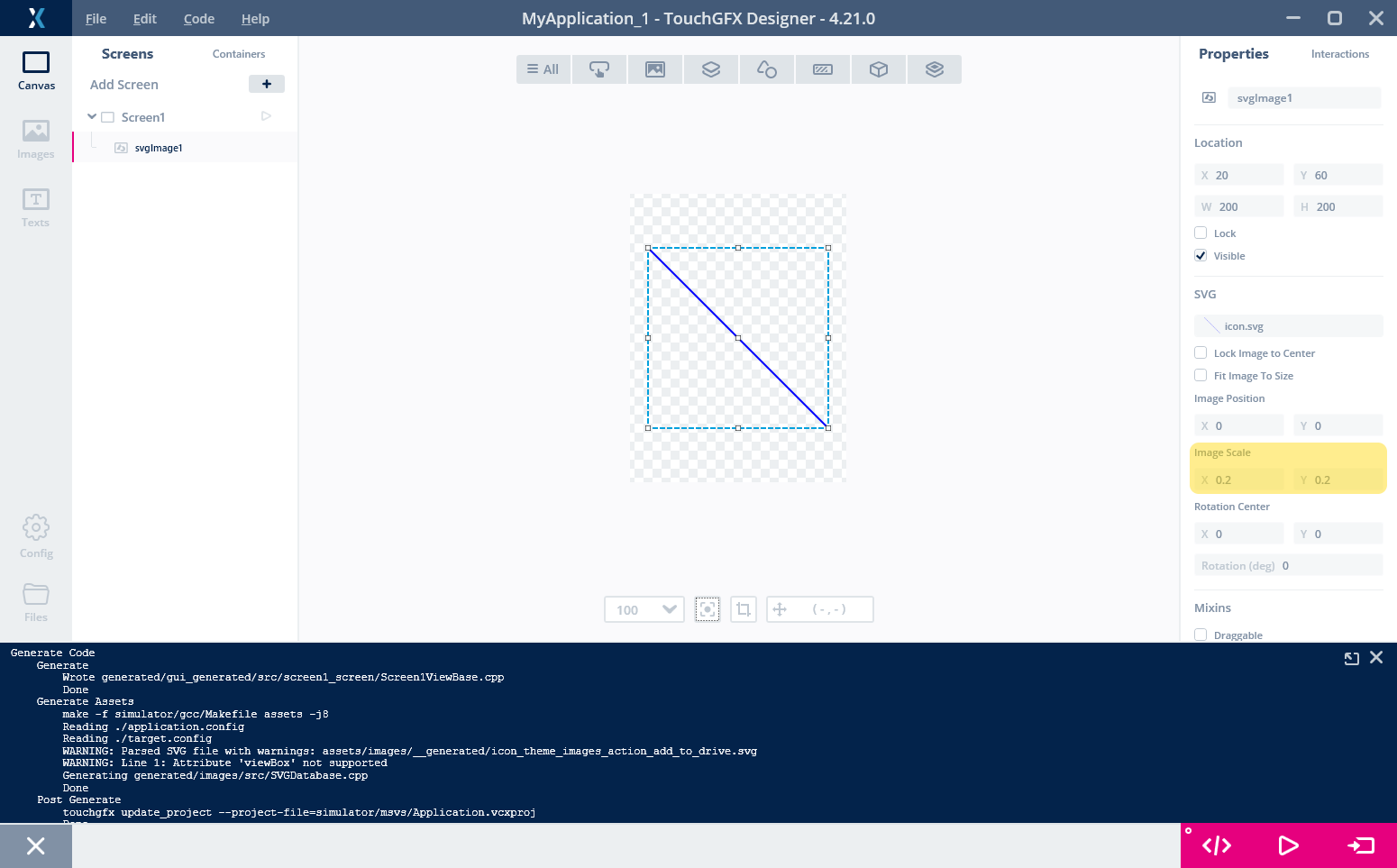Open the Files sidebar panel
Viewport: 1397px width, 868px height.
click(36, 602)
